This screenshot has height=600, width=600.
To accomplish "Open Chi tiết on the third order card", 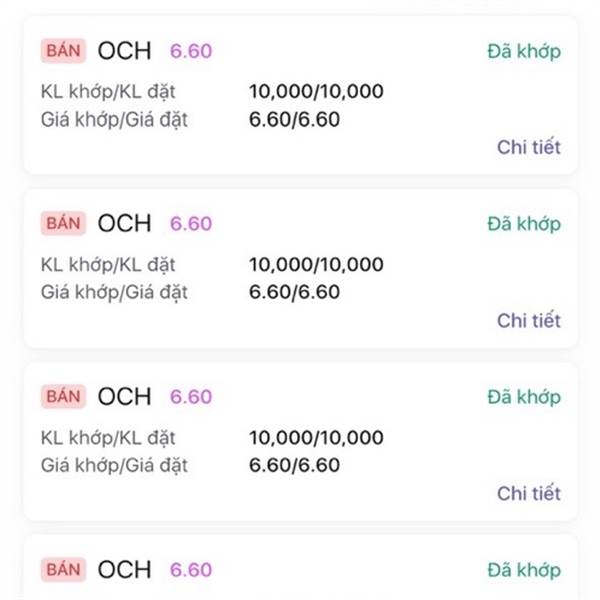I will point(529,493).
